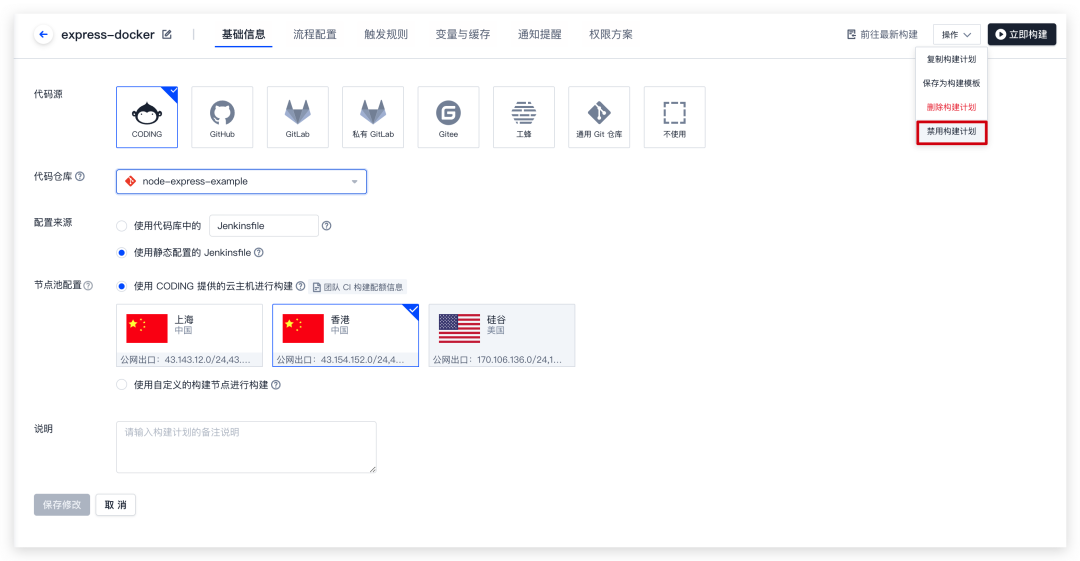Select private GitLab (私有 GitLab) code source
This screenshot has width=1080, height=561.
tap(373, 117)
